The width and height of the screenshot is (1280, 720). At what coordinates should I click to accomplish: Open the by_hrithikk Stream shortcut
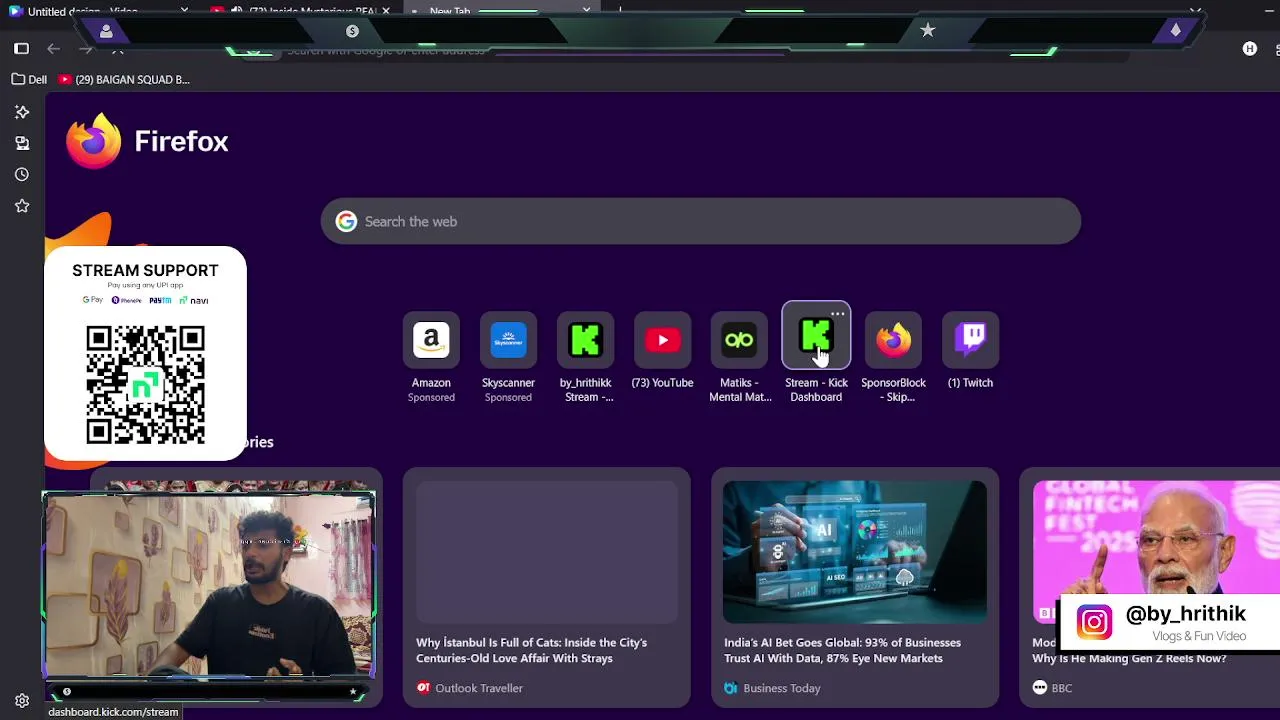click(585, 341)
